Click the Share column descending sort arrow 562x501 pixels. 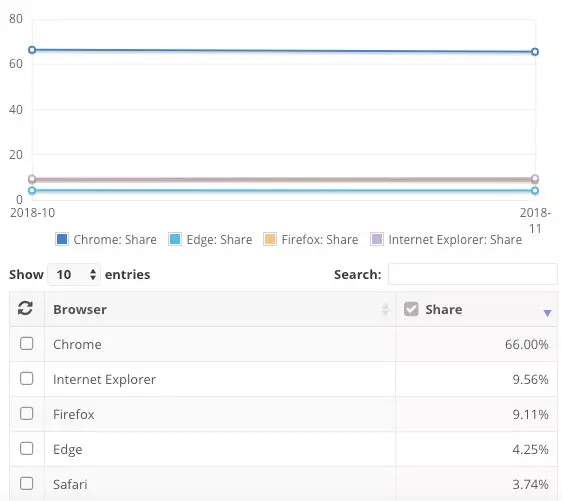(x=547, y=313)
